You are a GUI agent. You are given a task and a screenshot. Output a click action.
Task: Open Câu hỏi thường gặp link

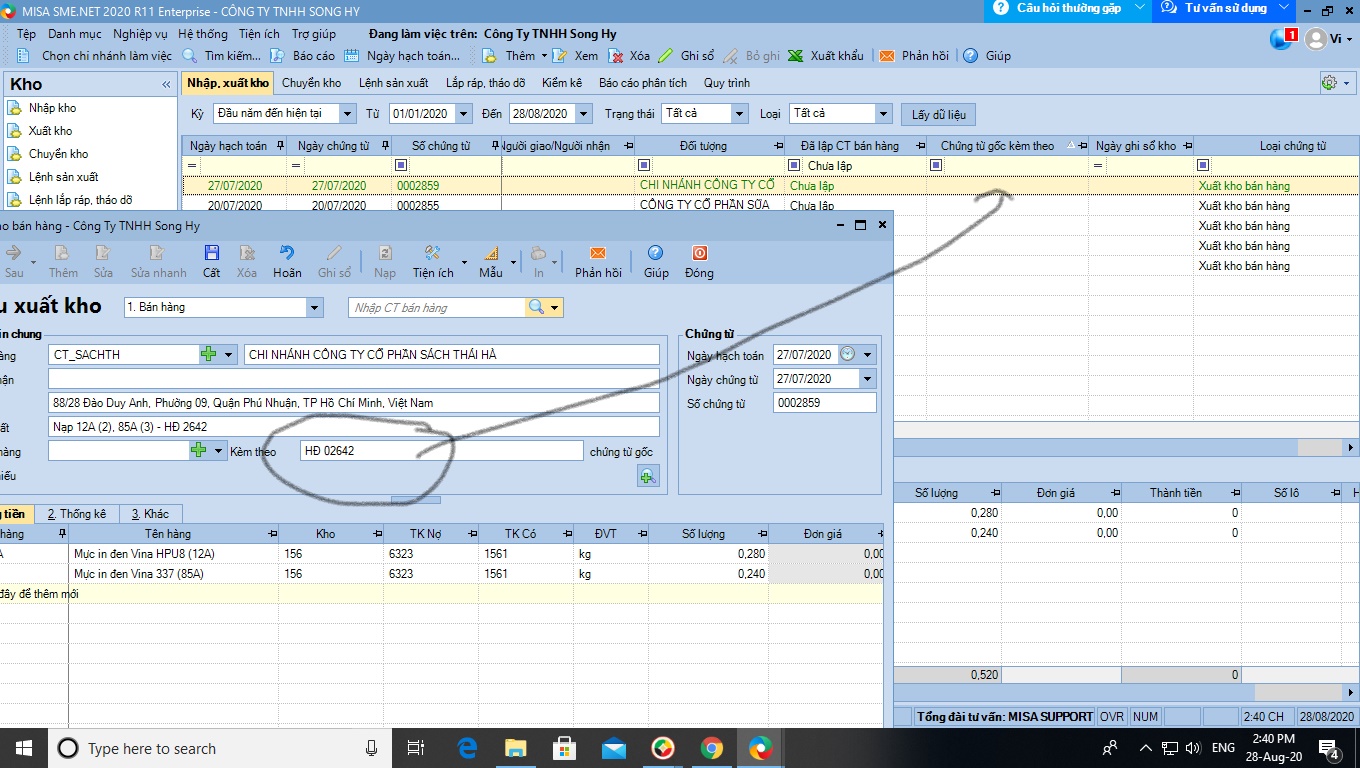click(1068, 8)
